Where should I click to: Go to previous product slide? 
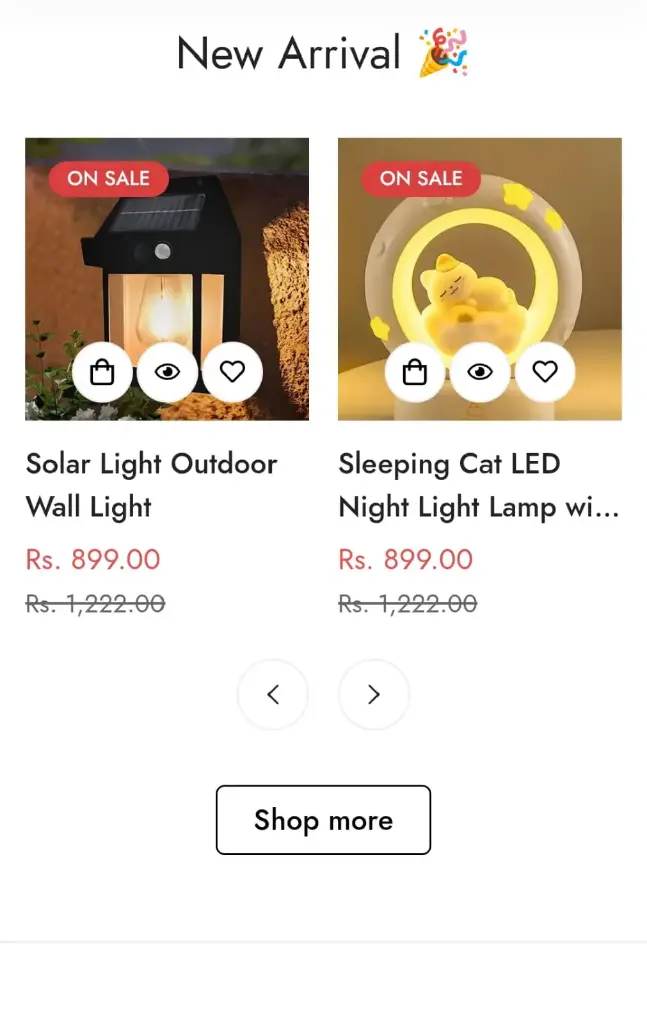click(273, 694)
